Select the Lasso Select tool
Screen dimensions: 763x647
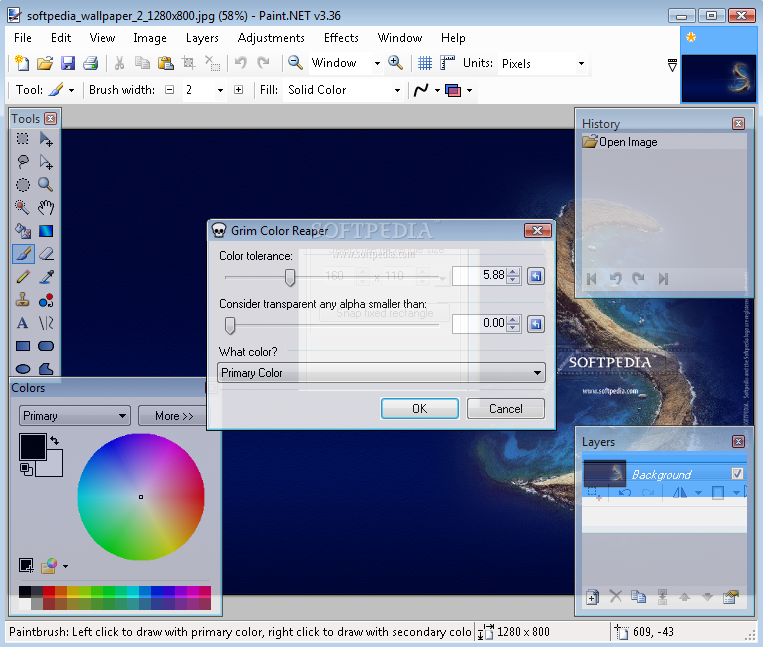(x=22, y=162)
